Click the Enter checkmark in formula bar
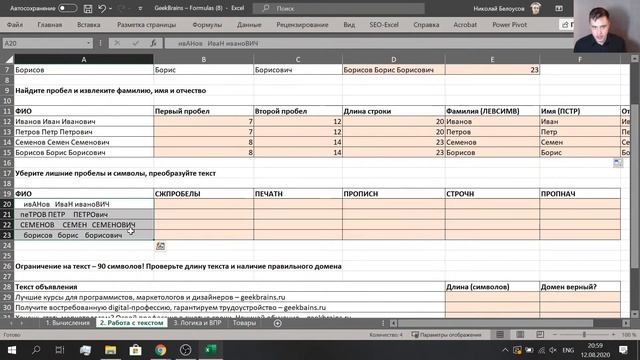This screenshot has height=360, width=640. (136, 43)
